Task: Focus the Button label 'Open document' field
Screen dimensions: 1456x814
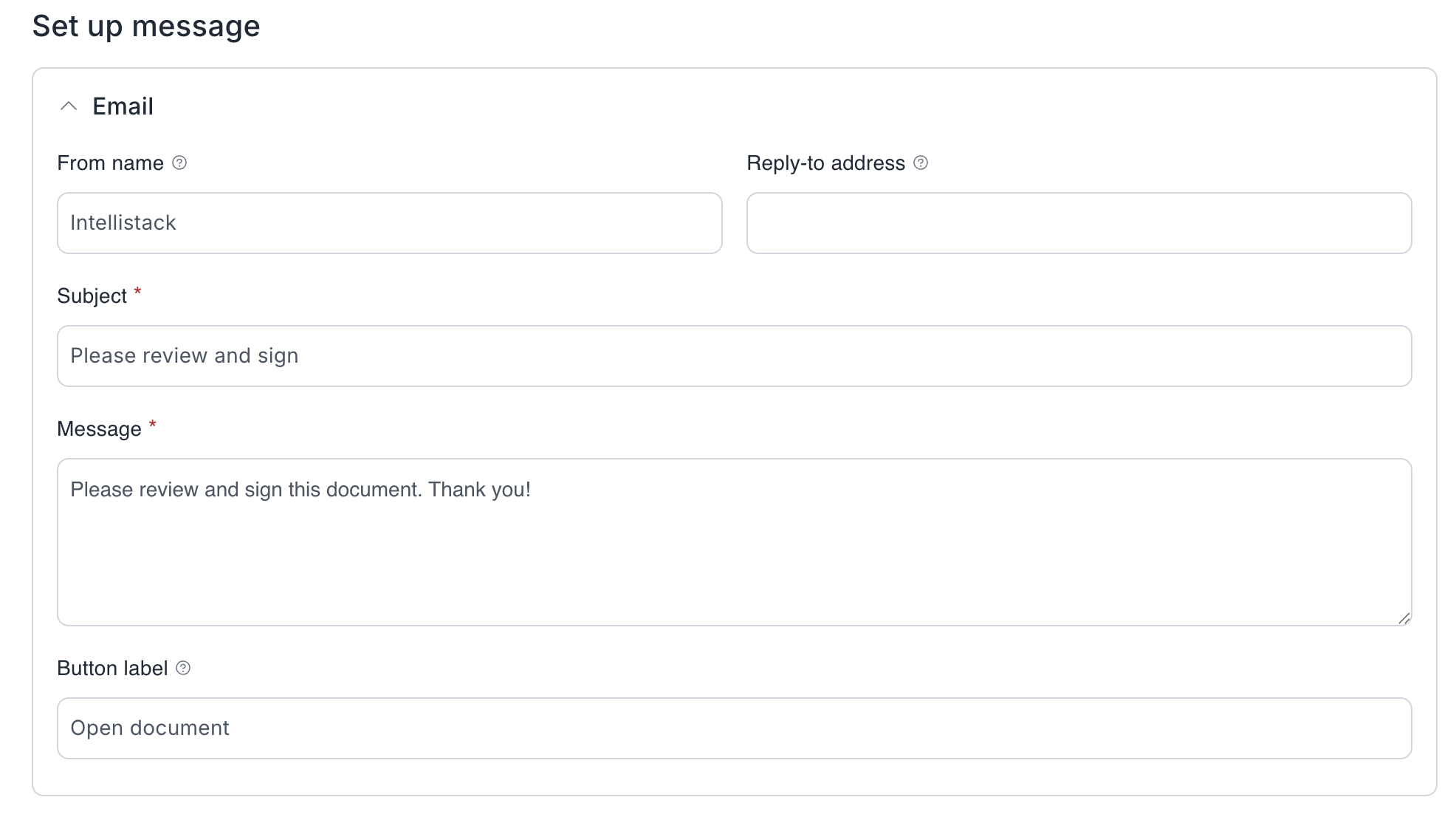Action: tap(734, 728)
